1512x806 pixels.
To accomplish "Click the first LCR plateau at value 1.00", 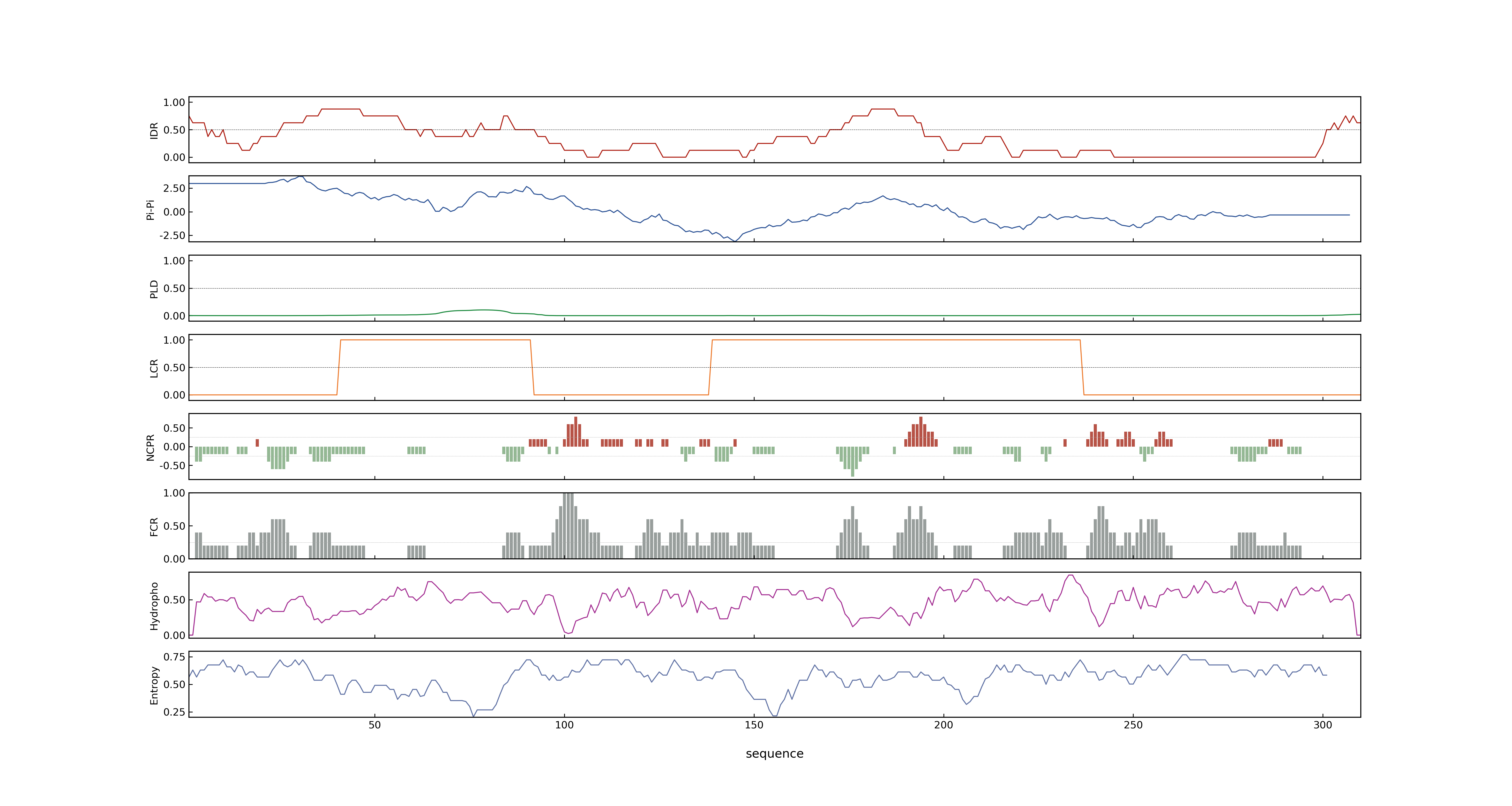I will tap(435, 340).
